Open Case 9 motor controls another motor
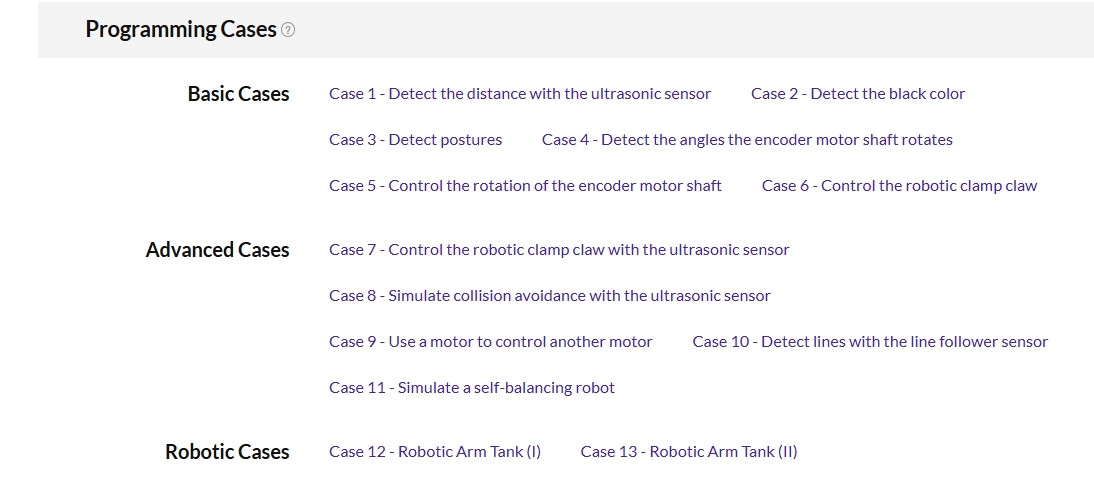The image size is (1094, 490). point(490,342)
